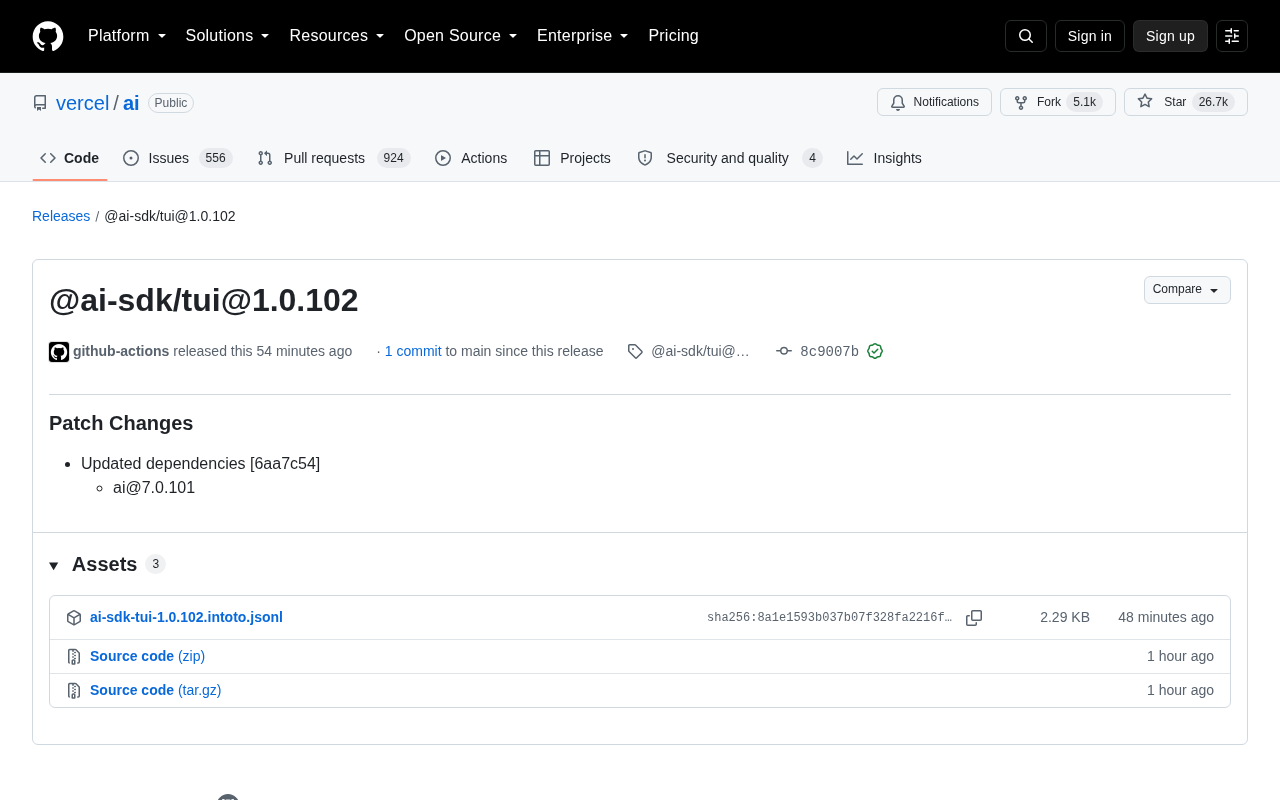Click the ai@7.0.101 dependency text
Viewport: 1280px width, 800px height.
pos(154,488)
